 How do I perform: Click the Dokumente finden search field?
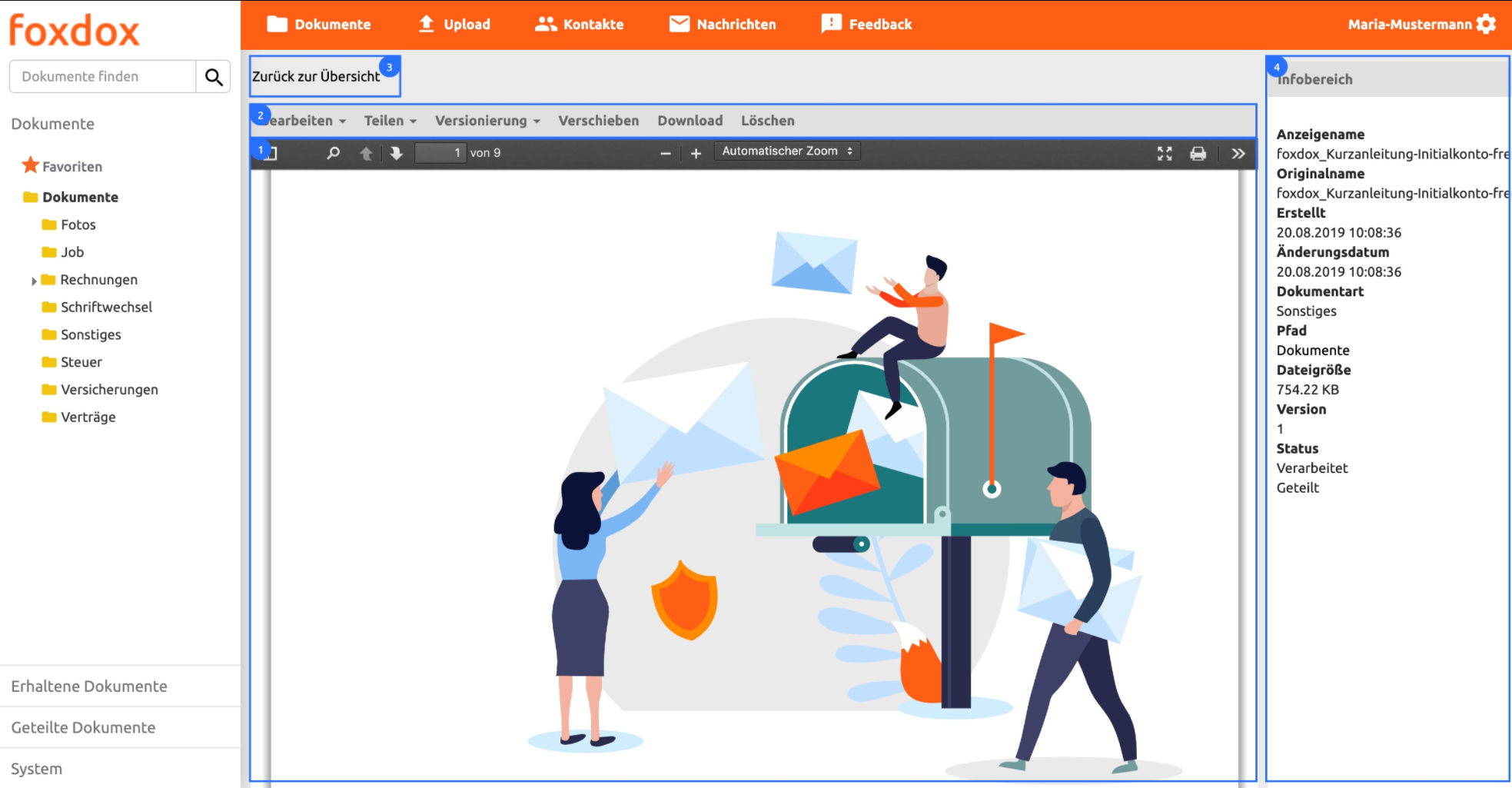pyautogui.click(x=102, y=77)
